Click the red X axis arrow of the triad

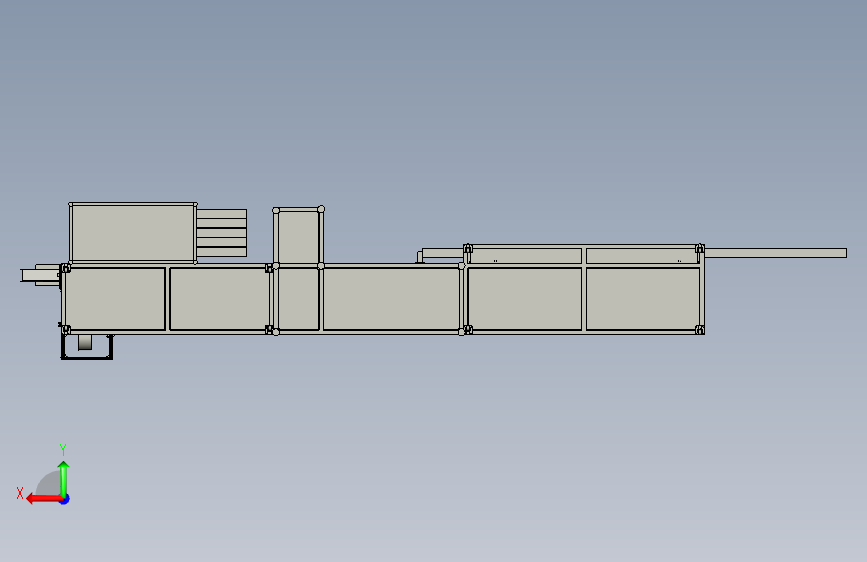click(x=44, y=499)
